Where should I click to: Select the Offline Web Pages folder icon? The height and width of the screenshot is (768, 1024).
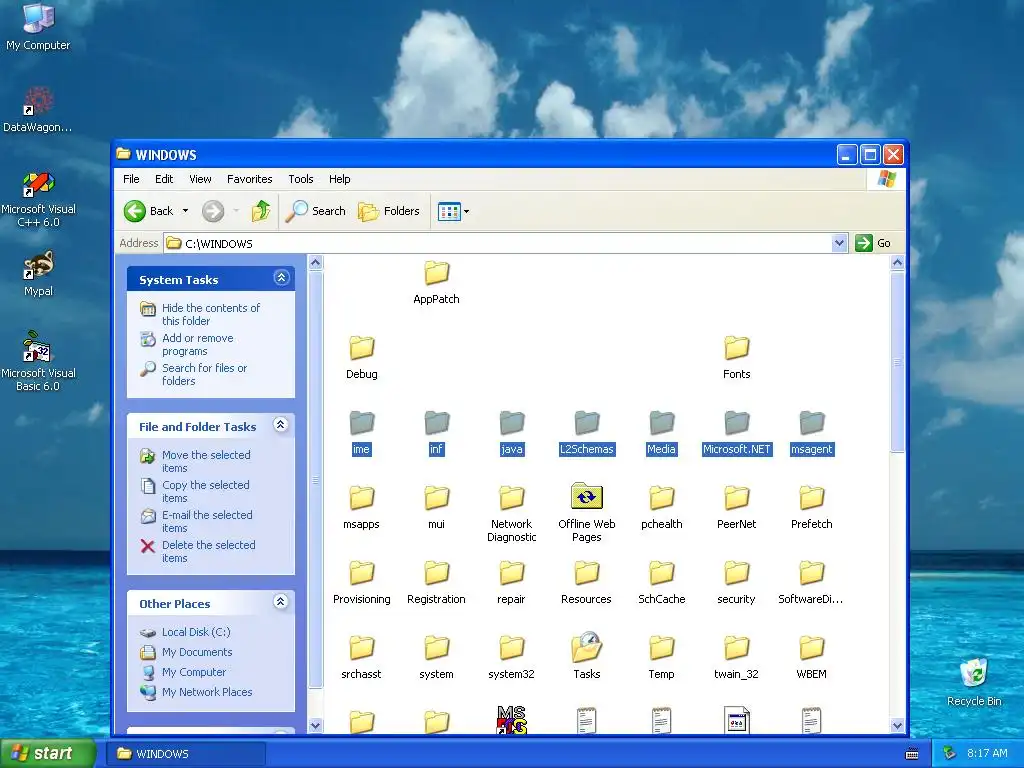tap(586, 496)
